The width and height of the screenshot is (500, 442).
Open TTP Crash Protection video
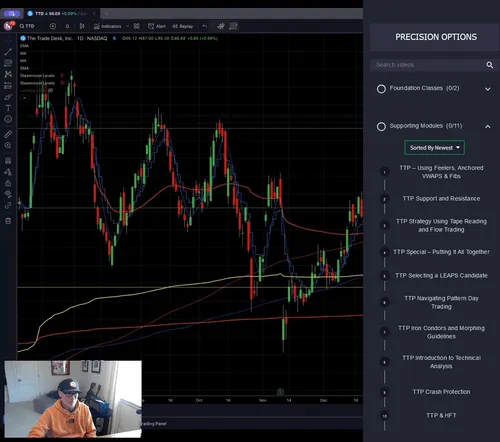(441, 392)
